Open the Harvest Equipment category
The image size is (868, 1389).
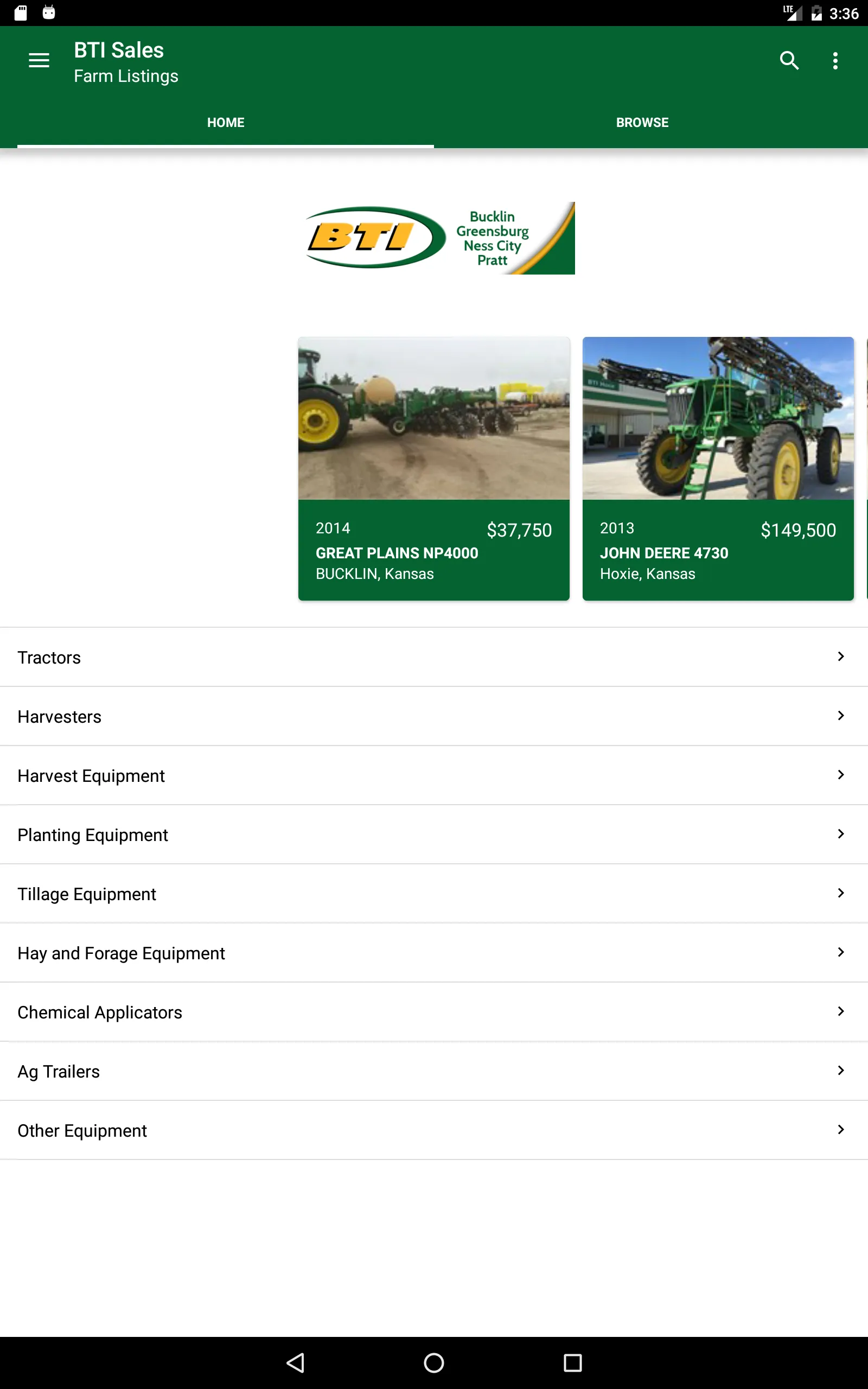pyautogui.click(x=434, y=775)
